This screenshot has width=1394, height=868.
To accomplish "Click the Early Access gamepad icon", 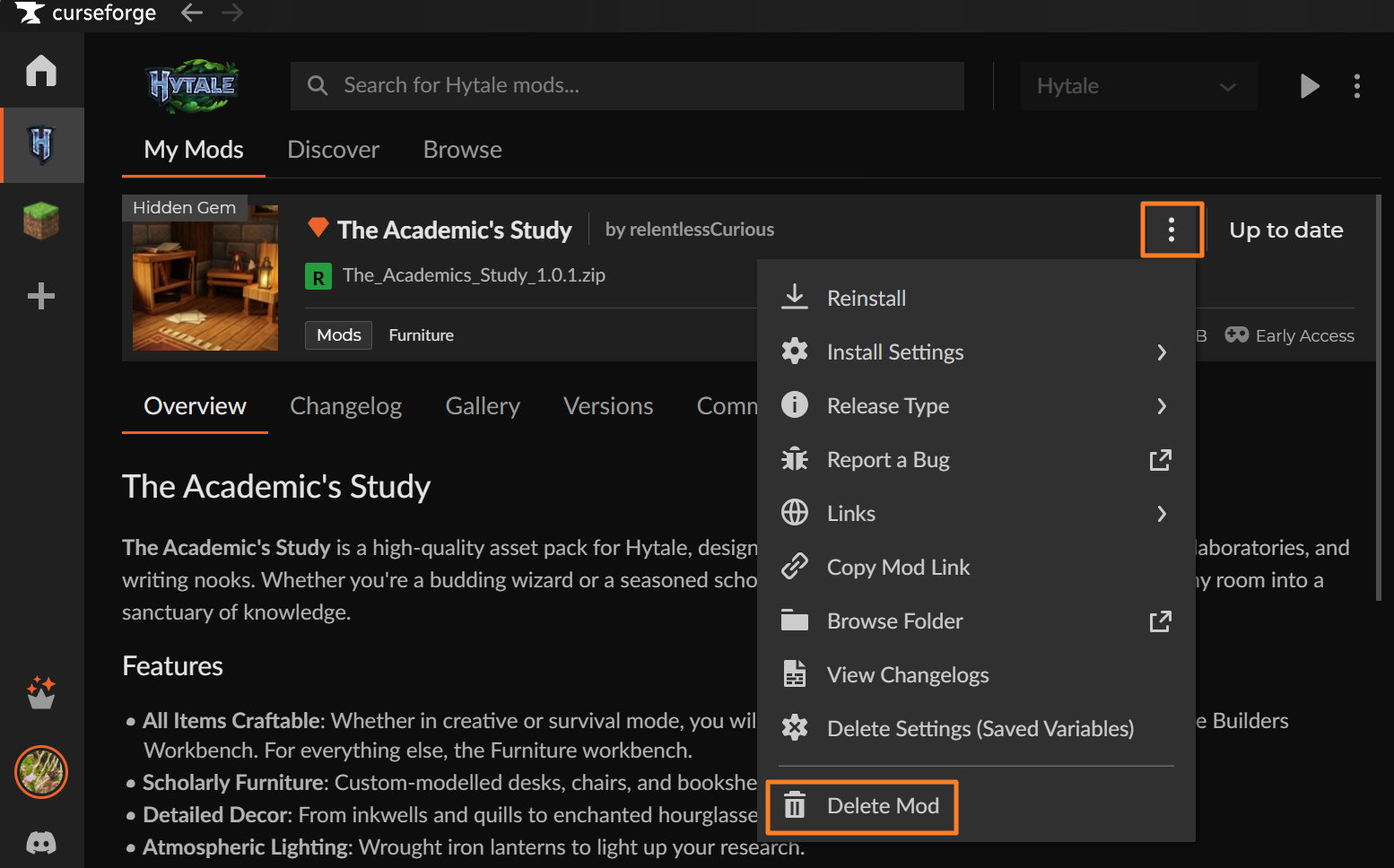I will tap(1237, 334).
